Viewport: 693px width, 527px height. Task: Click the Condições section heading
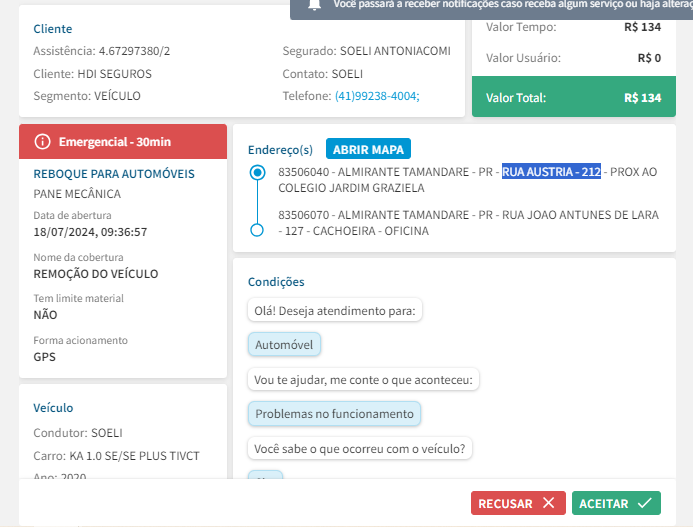click(276, 282)
